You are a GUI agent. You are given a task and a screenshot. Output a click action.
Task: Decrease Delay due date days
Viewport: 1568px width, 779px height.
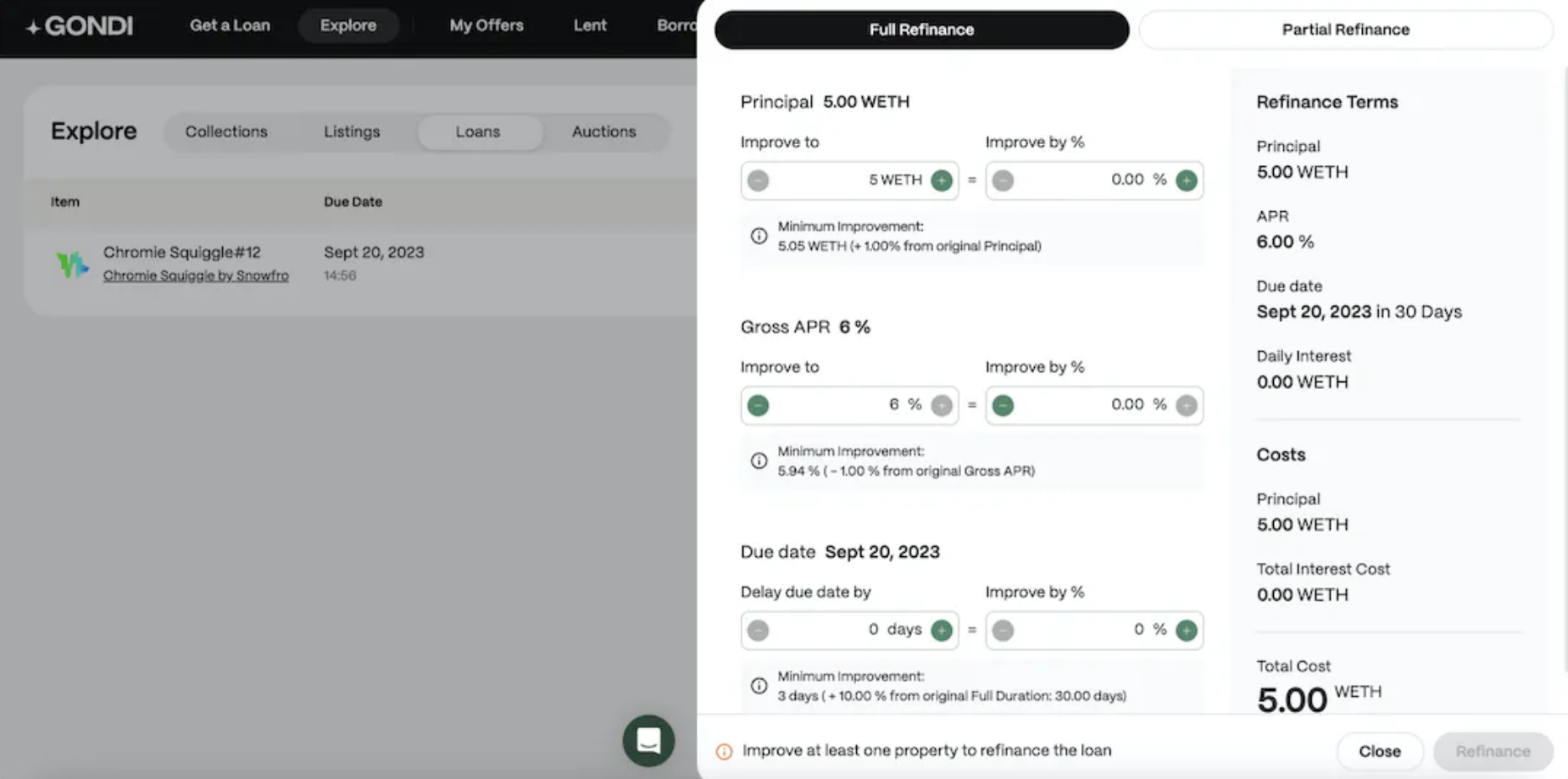759,631
